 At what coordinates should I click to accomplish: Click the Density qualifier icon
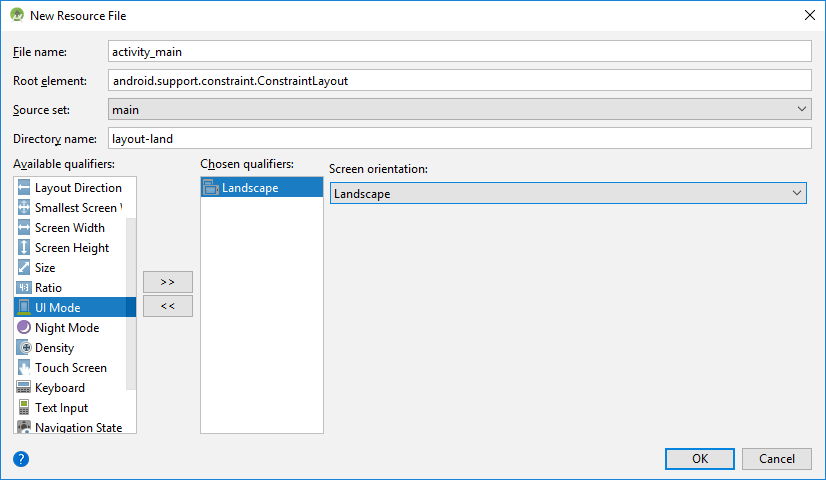click(x=24, y=348)
